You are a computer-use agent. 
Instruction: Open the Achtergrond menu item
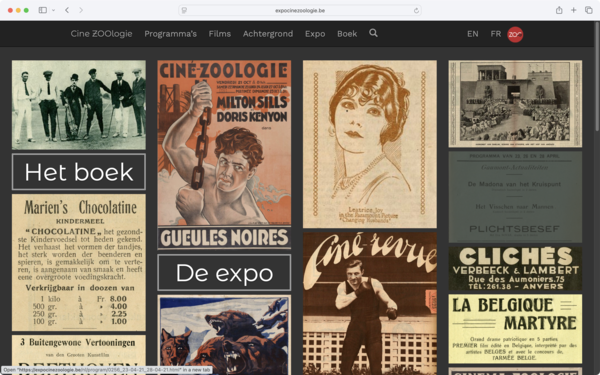point(268,34)
